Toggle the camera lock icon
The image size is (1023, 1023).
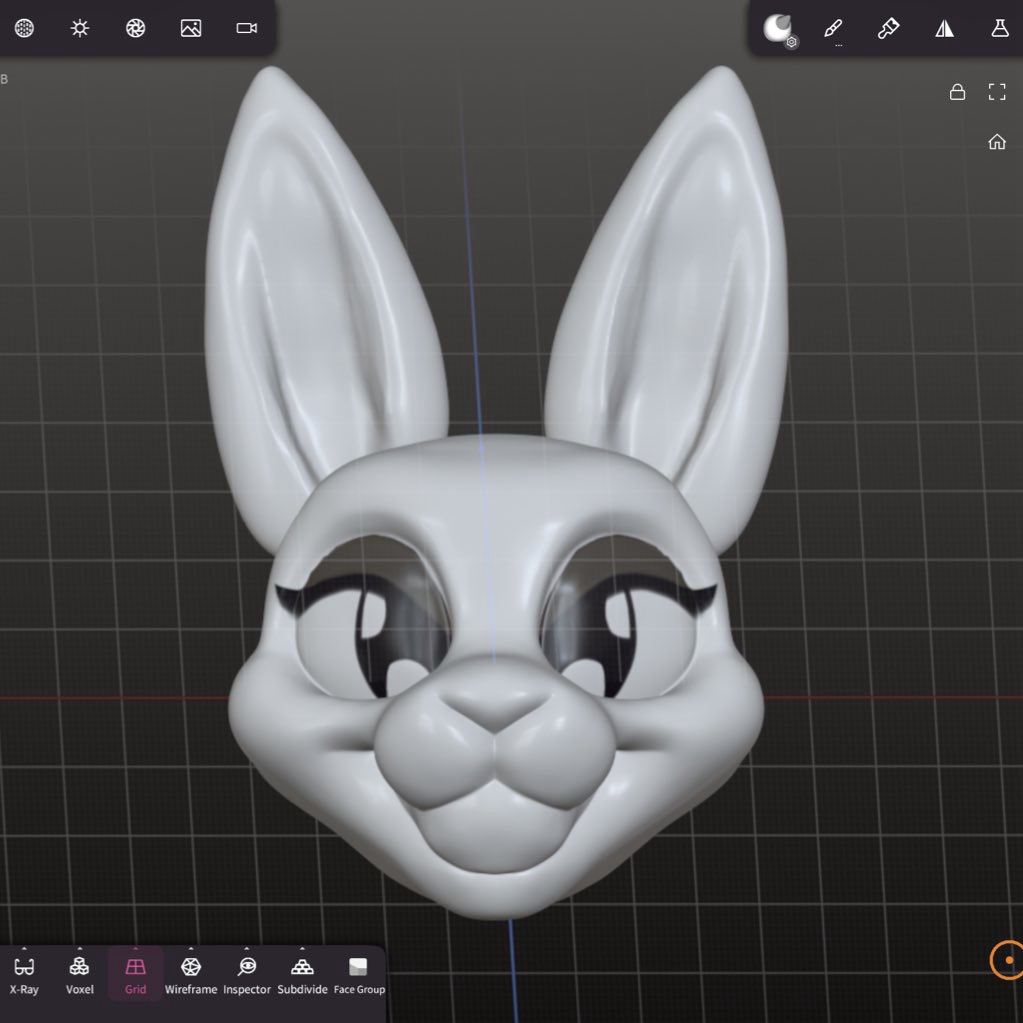[957, 92]
